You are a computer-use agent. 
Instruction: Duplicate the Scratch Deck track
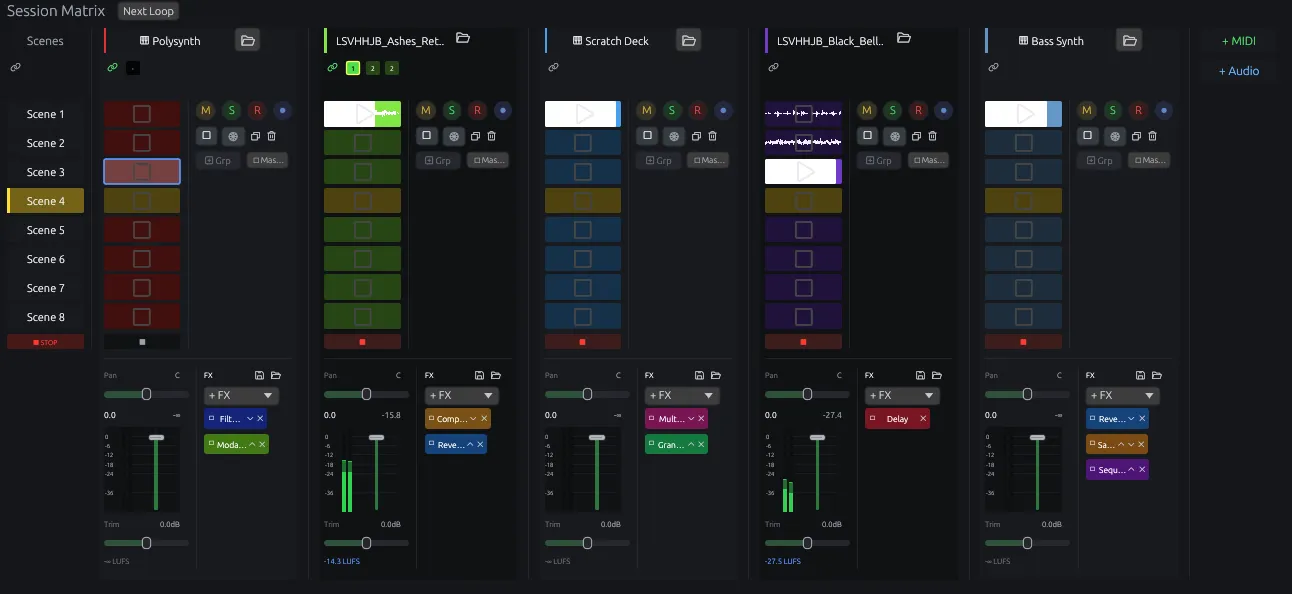click(696, 136)
